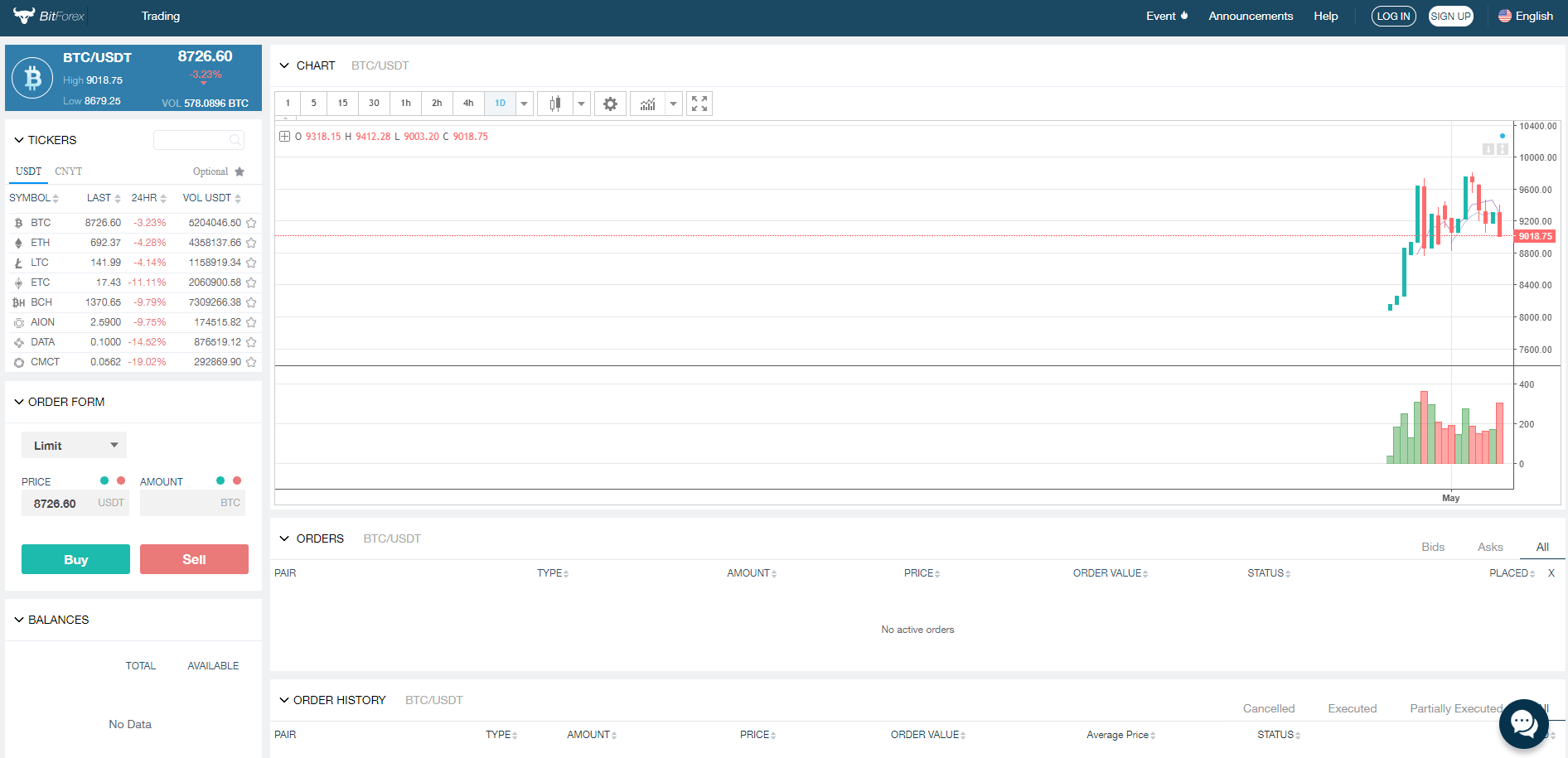Viewport: 1568px width, 758px height.
Task: Click the AION coin icon in the ticker list
Action: click(18, 322)
